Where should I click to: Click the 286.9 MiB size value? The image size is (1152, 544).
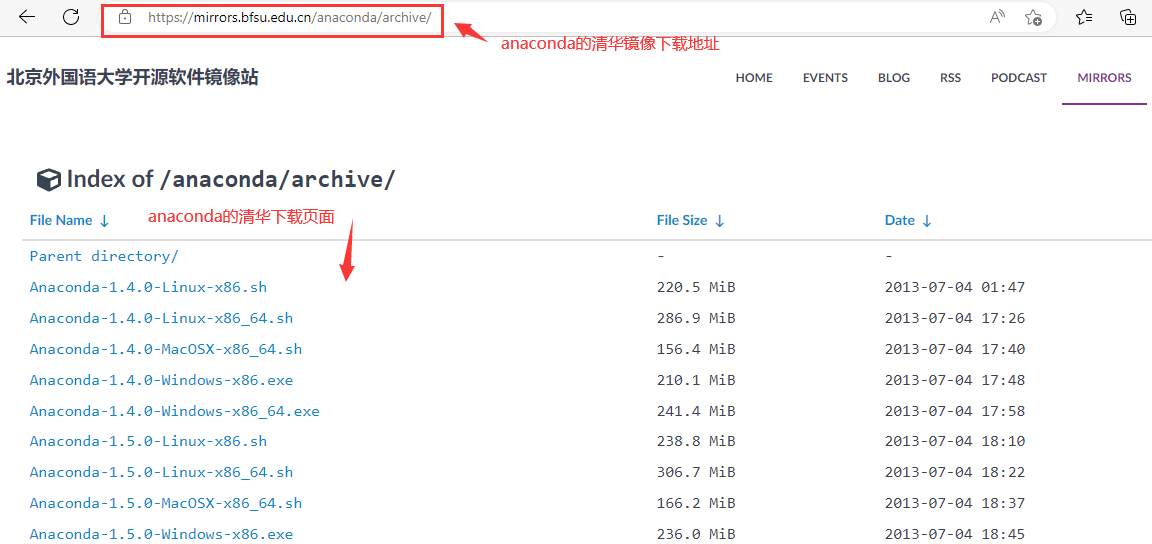click(696, 318)
